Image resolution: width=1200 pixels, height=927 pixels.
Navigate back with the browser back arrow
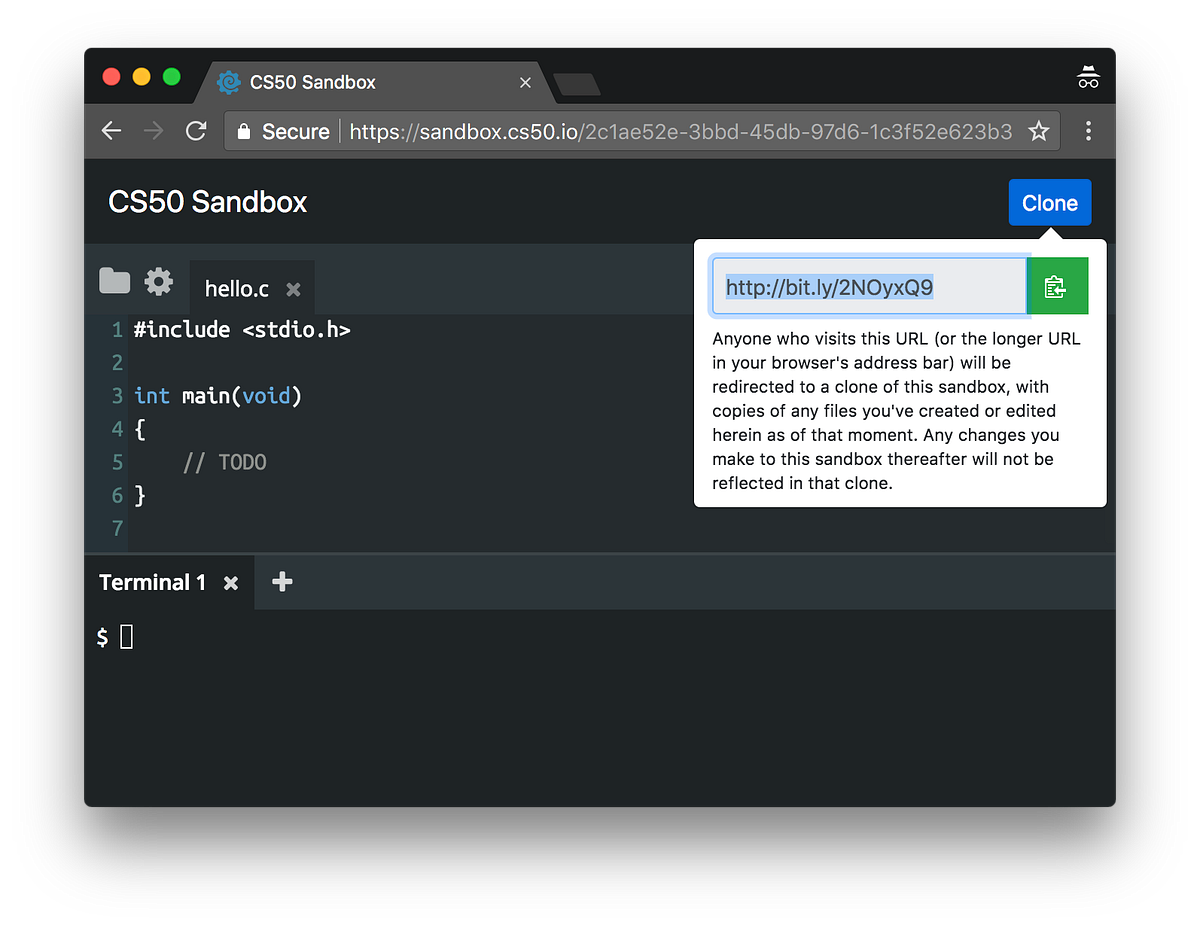click(x=111, y=131)
